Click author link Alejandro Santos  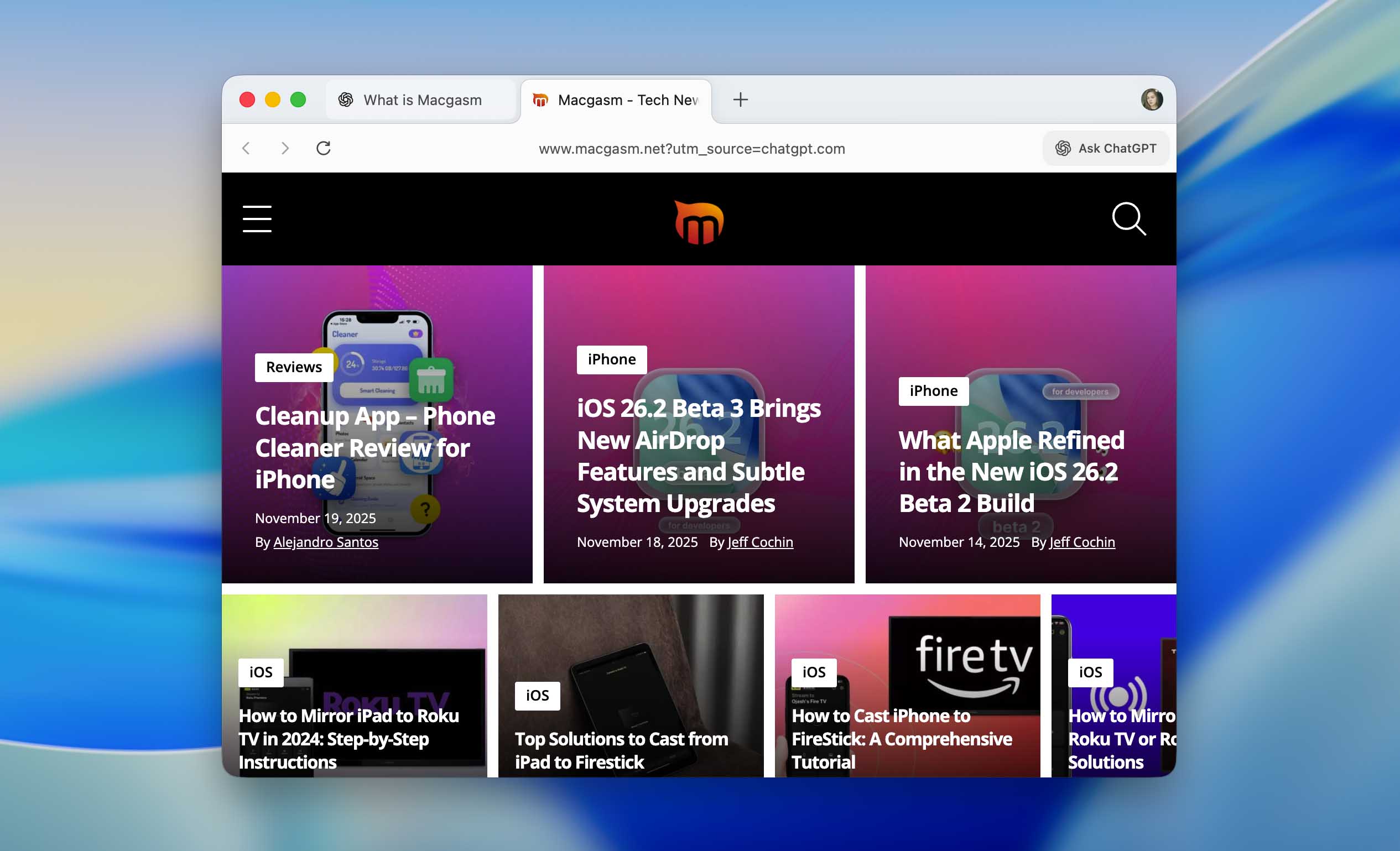[x=326, y=542]
